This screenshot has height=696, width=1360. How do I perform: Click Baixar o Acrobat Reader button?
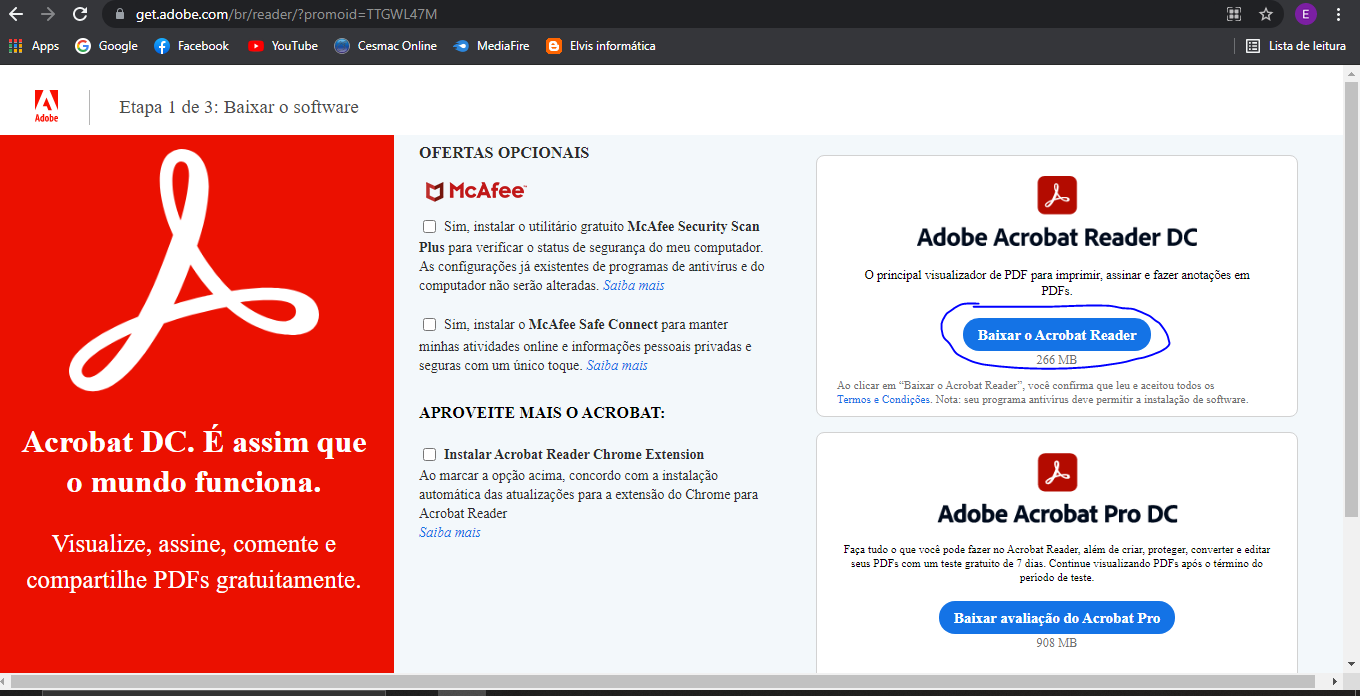(1057, 335)
